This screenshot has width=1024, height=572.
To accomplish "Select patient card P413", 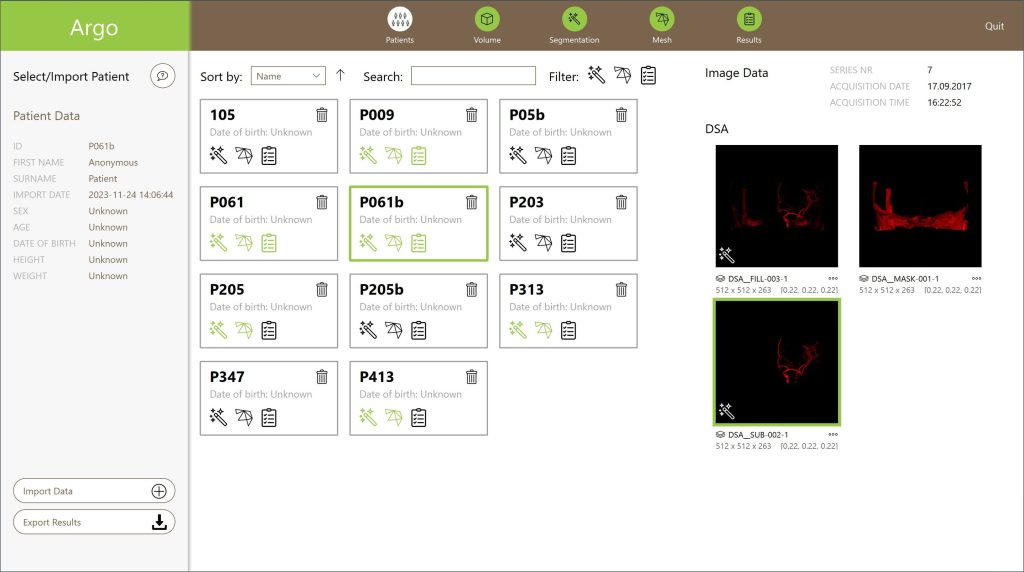I will [419, 398].
